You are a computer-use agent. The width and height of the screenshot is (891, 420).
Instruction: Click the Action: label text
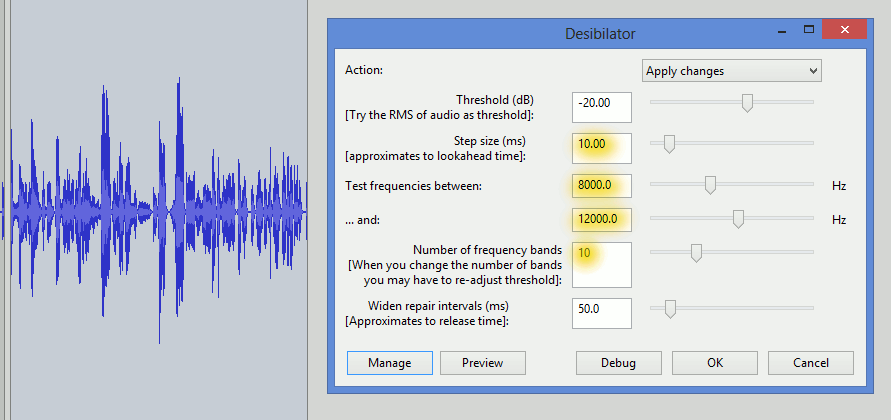coord(364,70)
